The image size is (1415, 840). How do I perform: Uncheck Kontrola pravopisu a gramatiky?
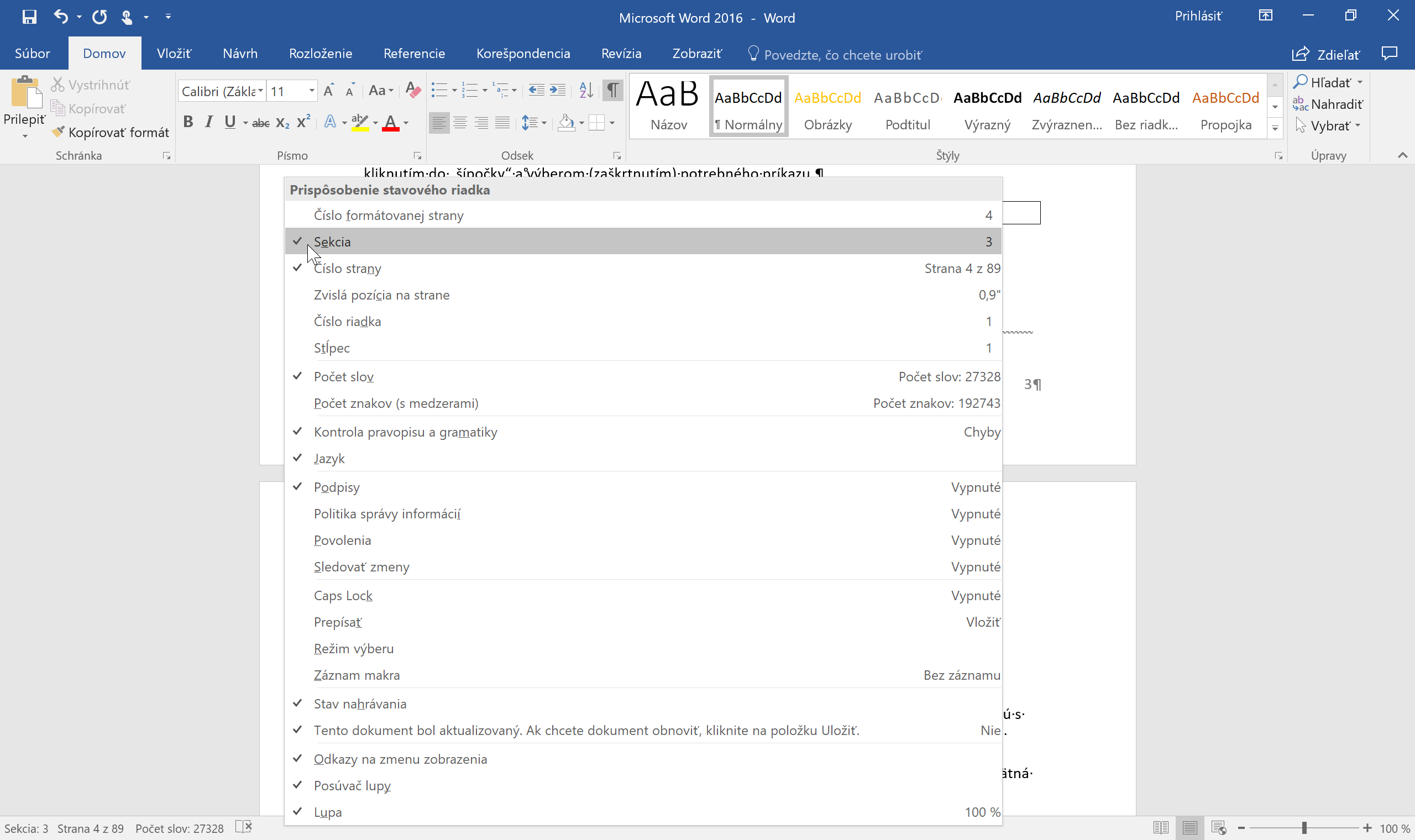643,432
